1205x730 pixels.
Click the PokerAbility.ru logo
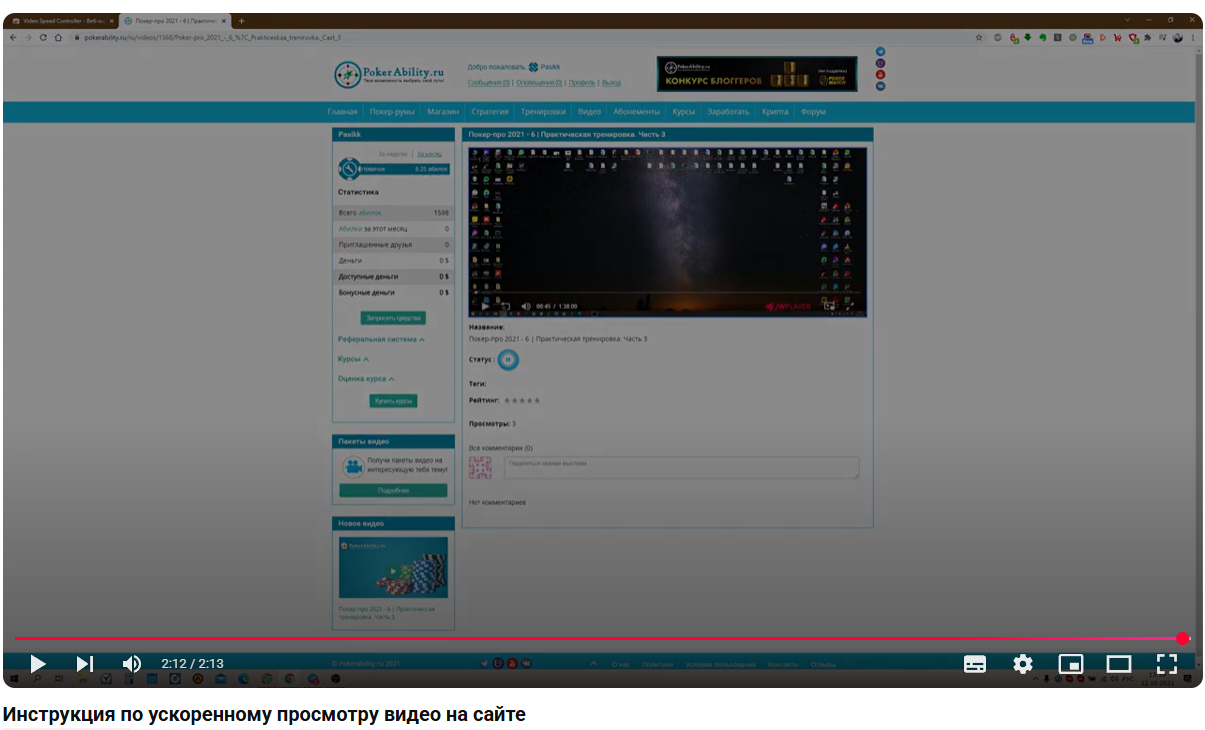[x=389, y=74]
